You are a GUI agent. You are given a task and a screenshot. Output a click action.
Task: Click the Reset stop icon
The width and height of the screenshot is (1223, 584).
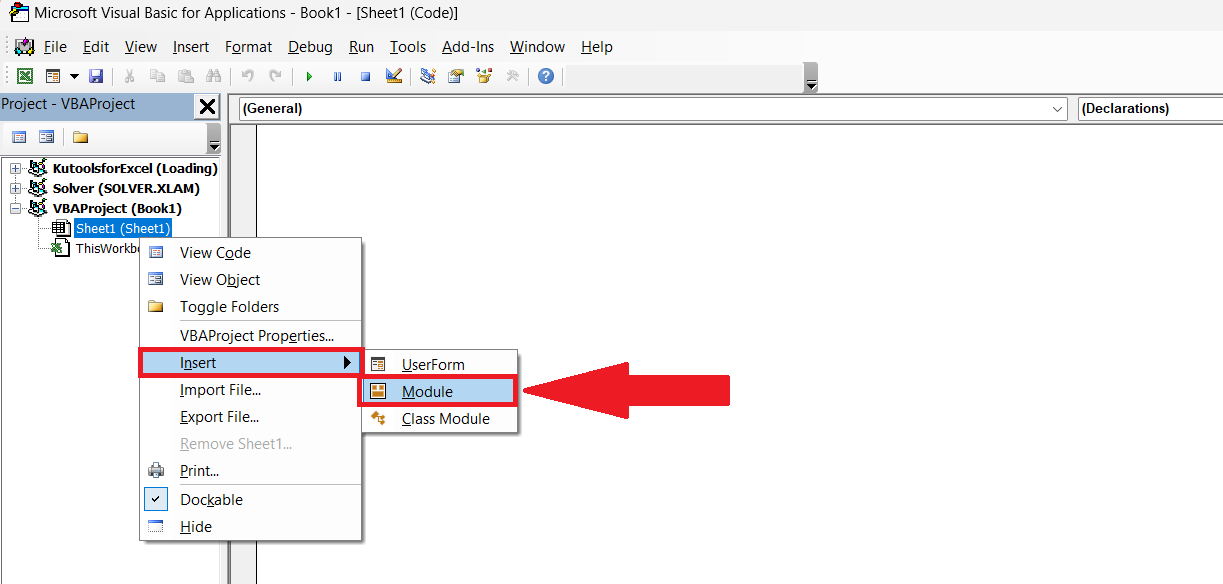[x=366, y=76]
